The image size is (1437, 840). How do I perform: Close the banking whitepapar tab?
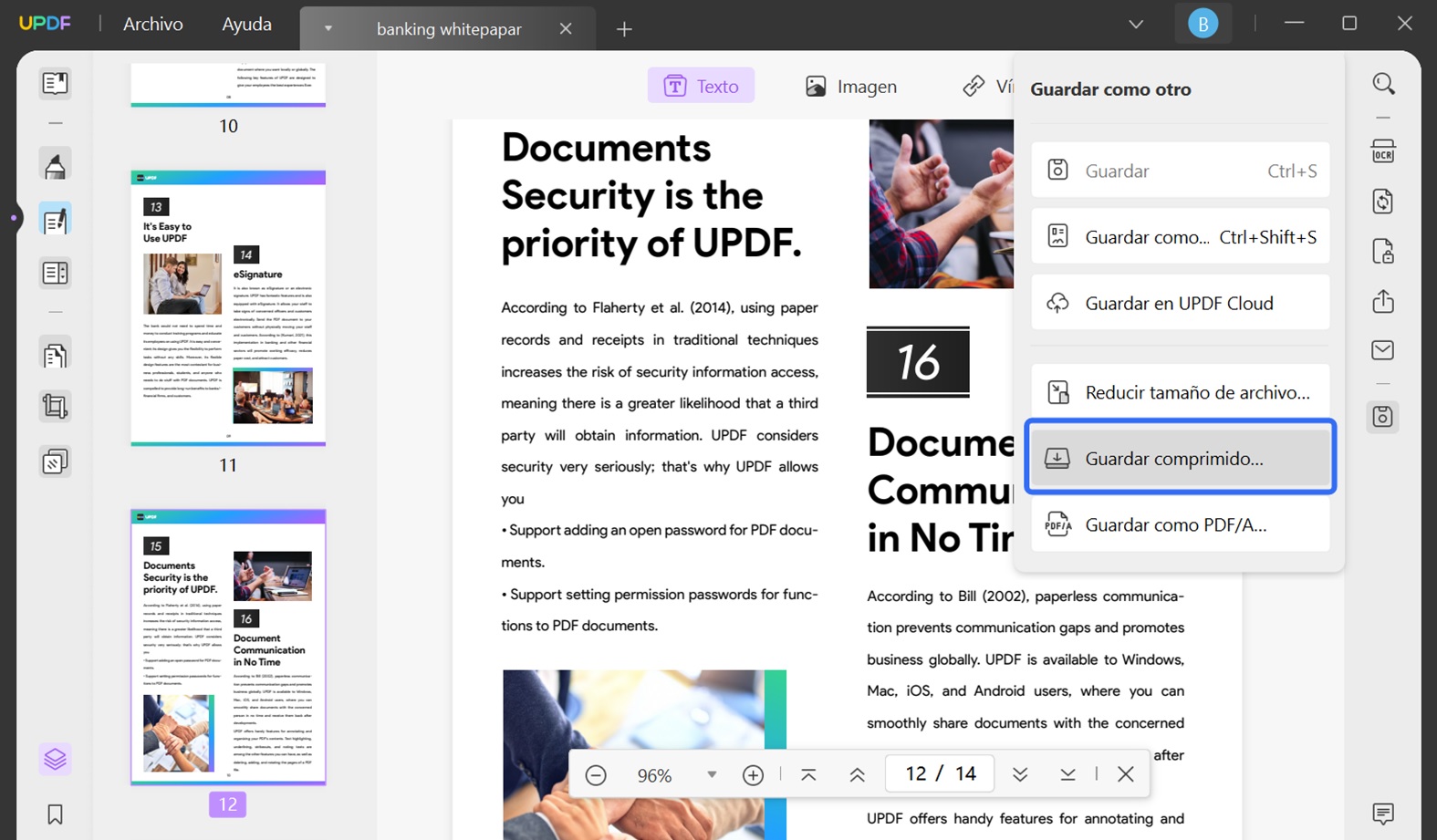coord(566,29)
